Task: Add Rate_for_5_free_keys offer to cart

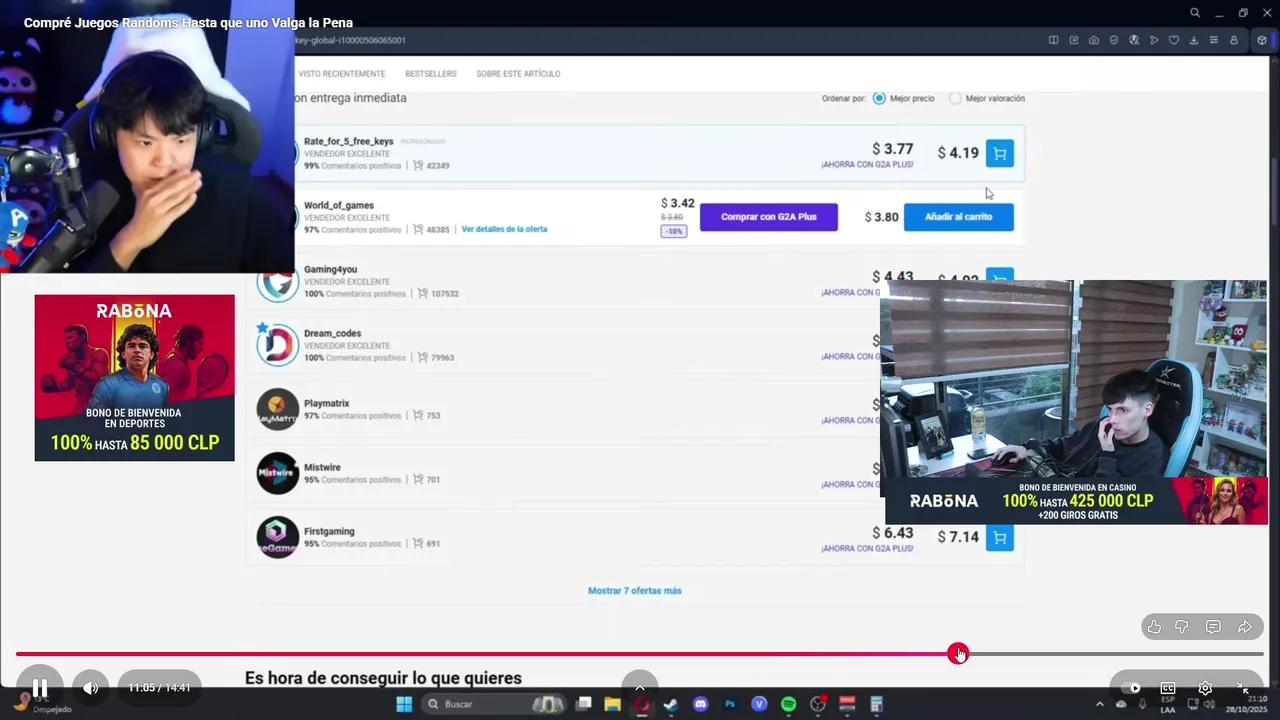Action: pyautogui.click(x=999, y=153)
